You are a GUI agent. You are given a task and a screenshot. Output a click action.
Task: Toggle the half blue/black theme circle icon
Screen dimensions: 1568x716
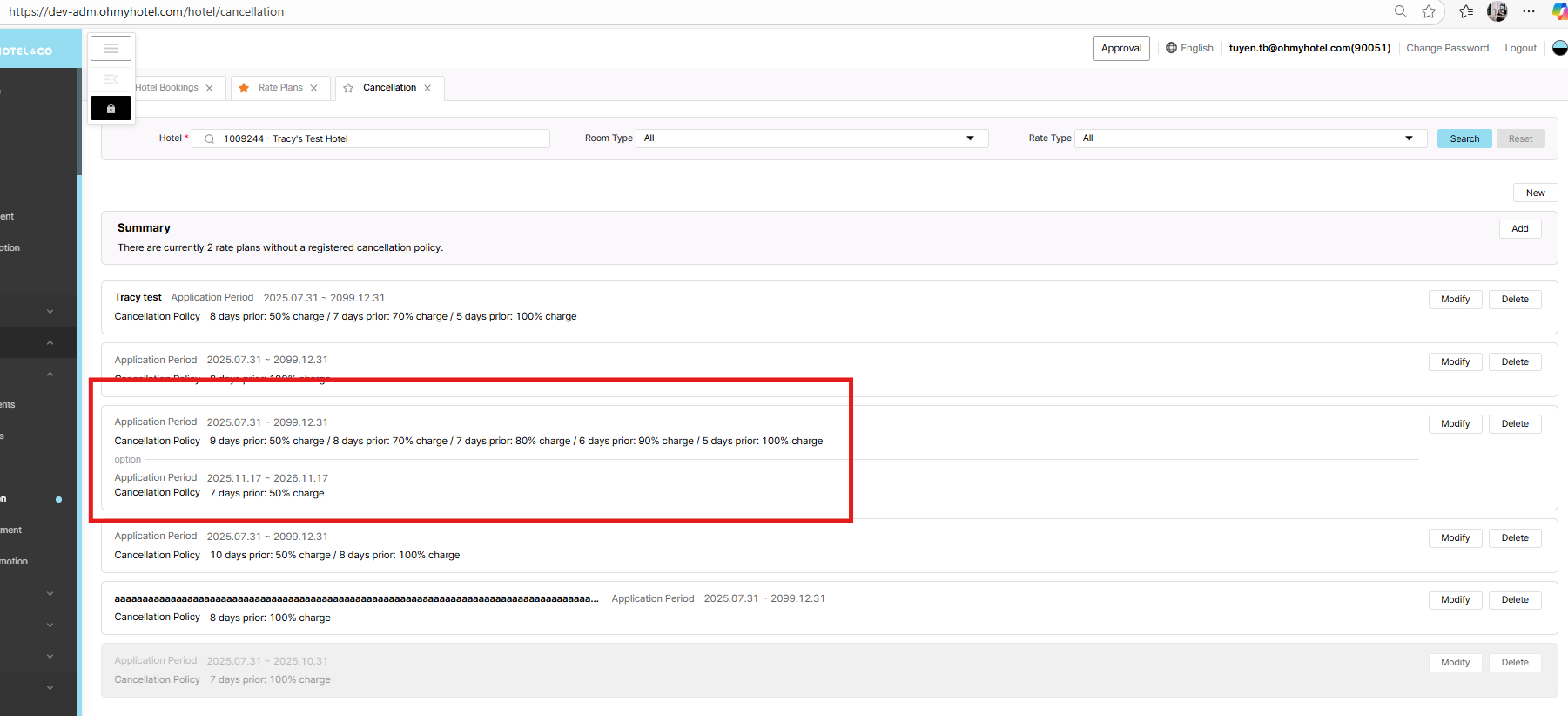1559,48
